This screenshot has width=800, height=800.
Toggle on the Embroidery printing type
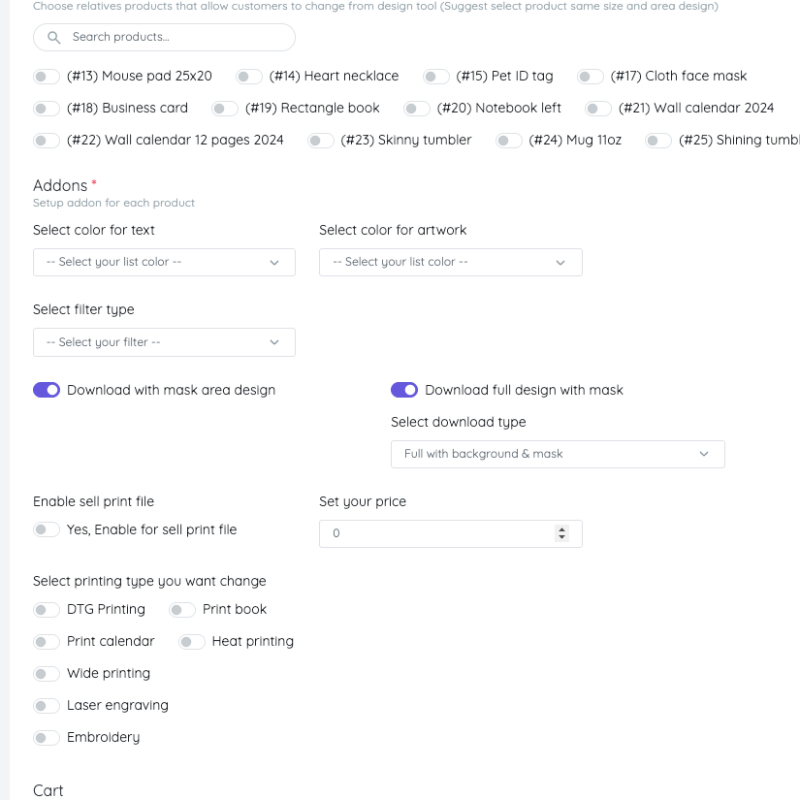pos(46,737)
